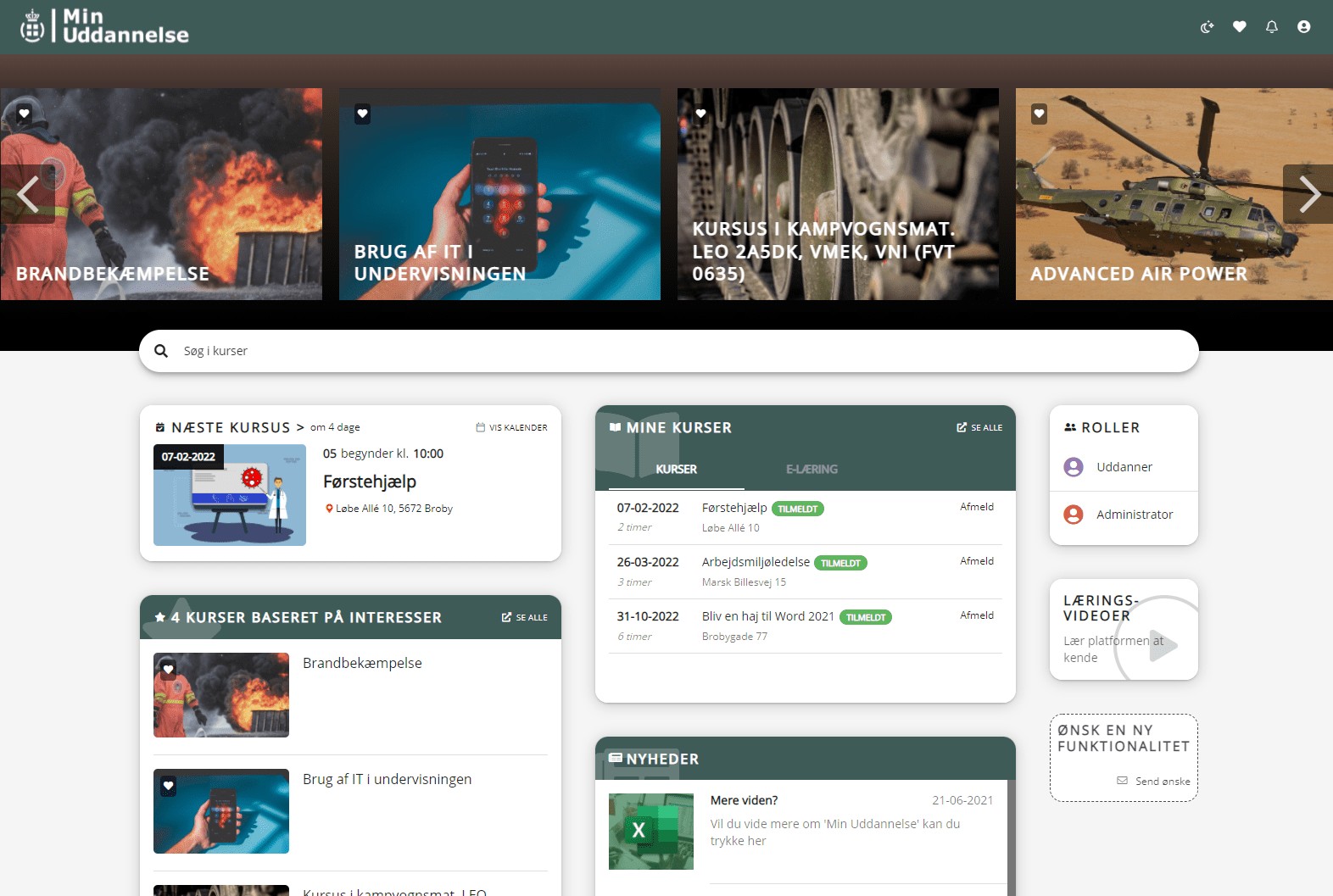This screenshot has height=896, width=1333.
Task: Unregister from Arbejdsmiljøledelse course
Action: pos(977,561)
